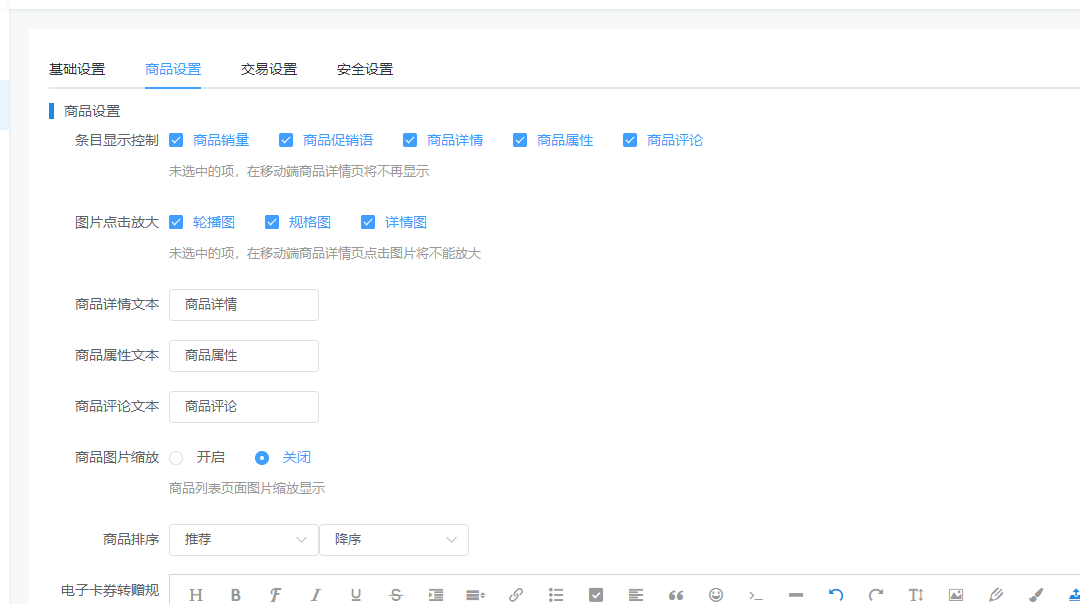Go to the 基础设置 tab
Screen dimensions: 1080x604
click(77, 69)
